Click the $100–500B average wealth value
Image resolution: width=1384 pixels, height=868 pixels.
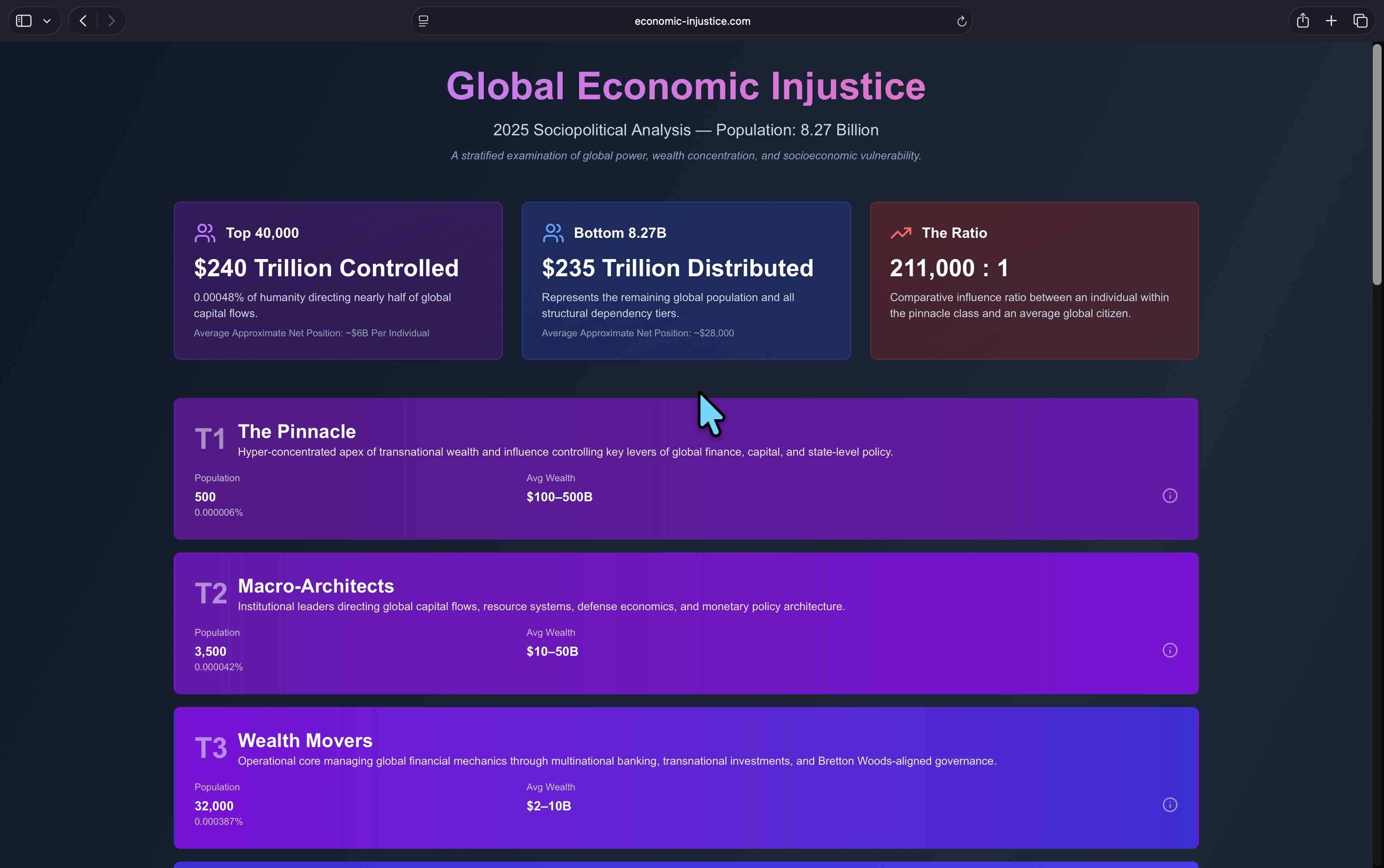[560, 497]
